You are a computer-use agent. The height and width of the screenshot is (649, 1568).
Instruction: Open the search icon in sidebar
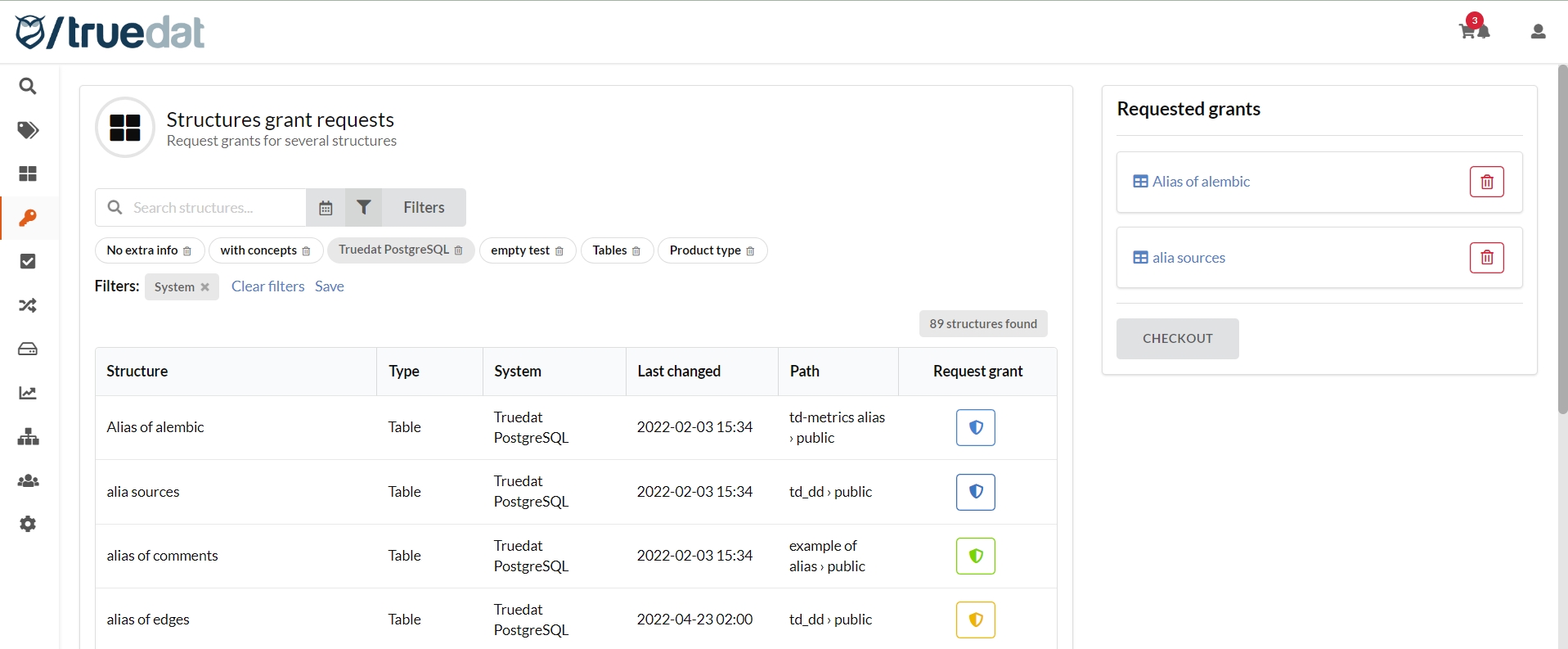tap(28, 86)
